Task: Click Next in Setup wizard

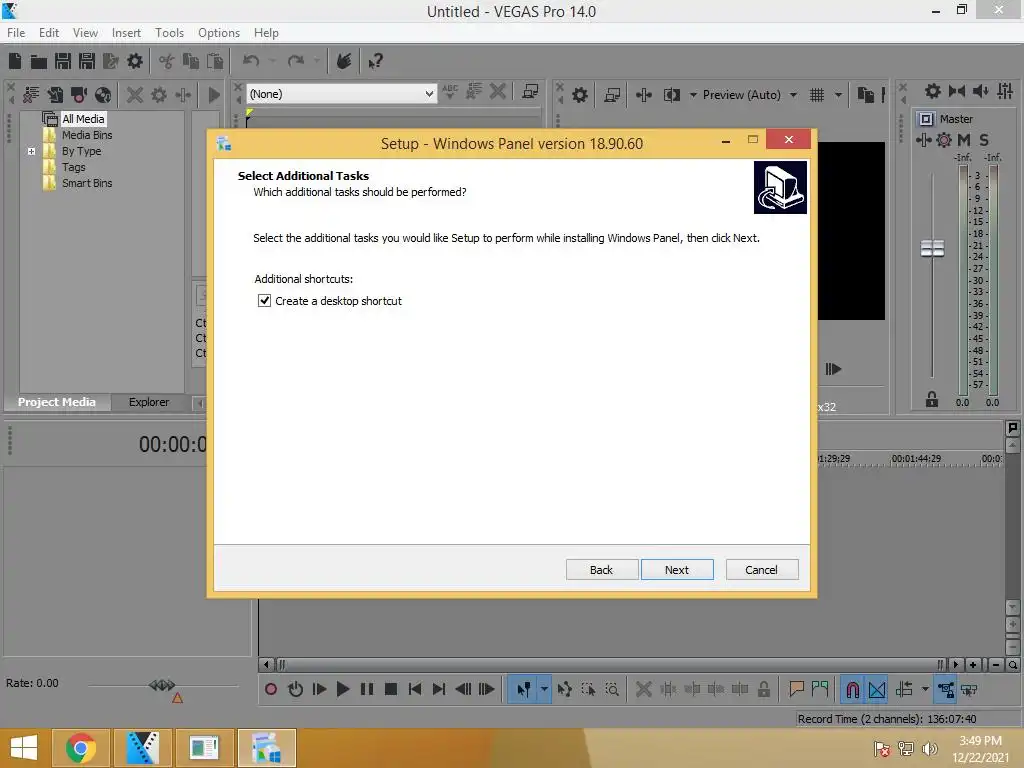Action: (677, 569)
